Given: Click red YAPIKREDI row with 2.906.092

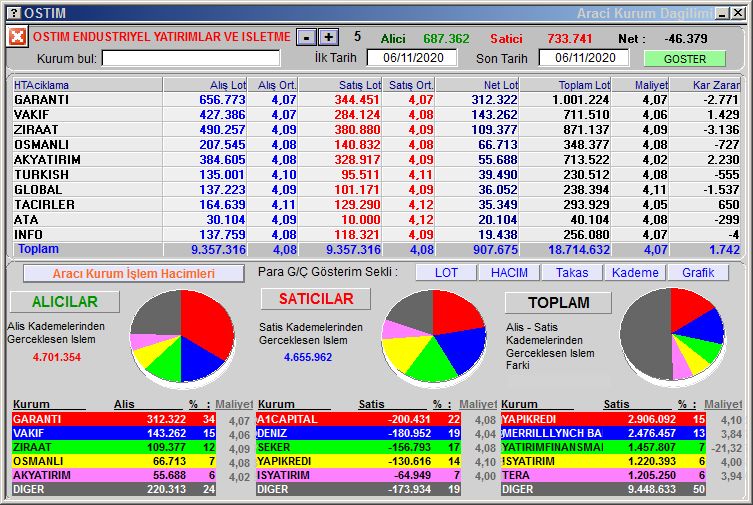Looking at the screenshot, I should pos(603,419).
